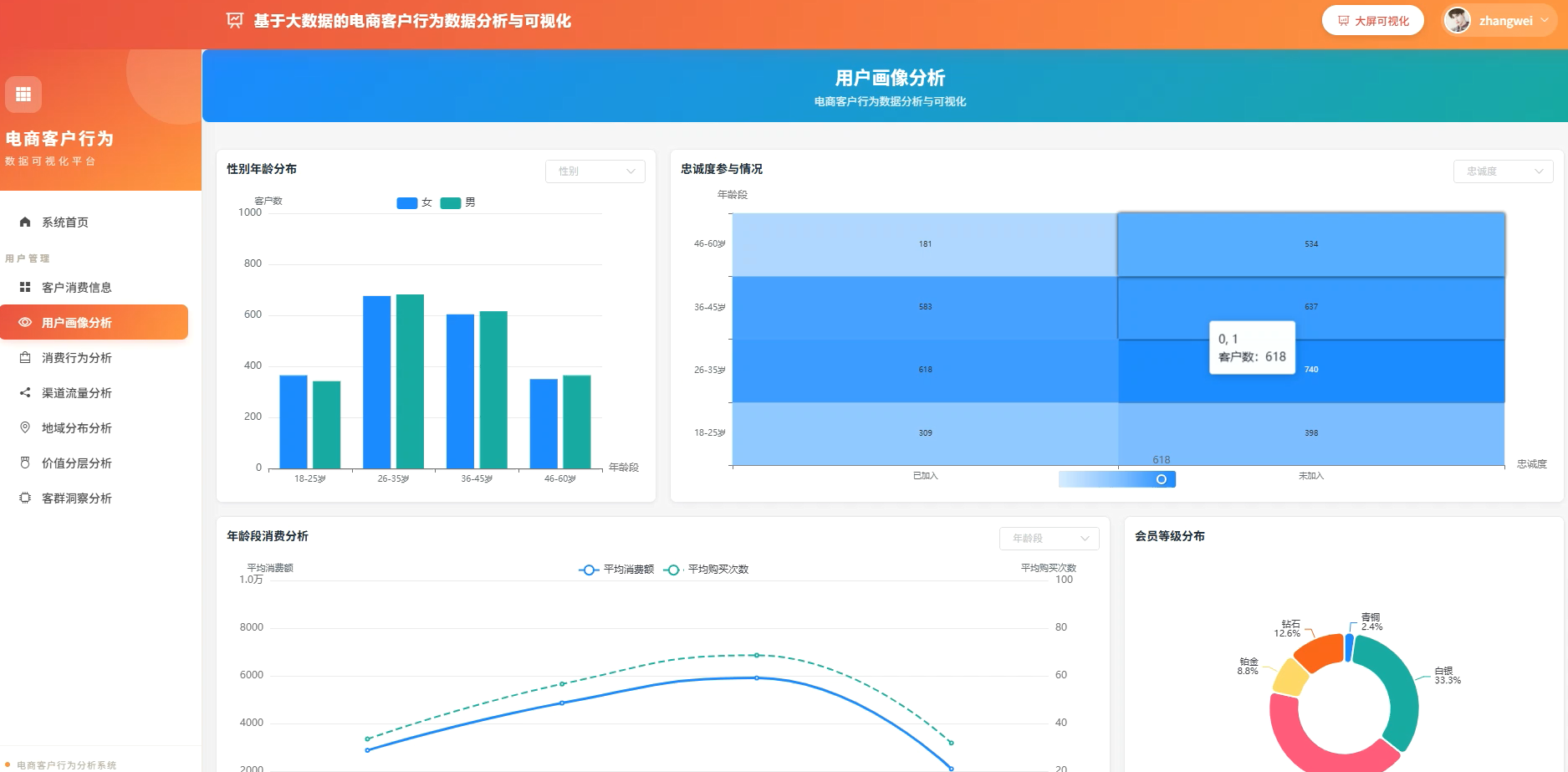The height and width of the screenshot is (772, 1568).
Task: Click the icon beside 价值分层分析
Action: coord(25,463)
